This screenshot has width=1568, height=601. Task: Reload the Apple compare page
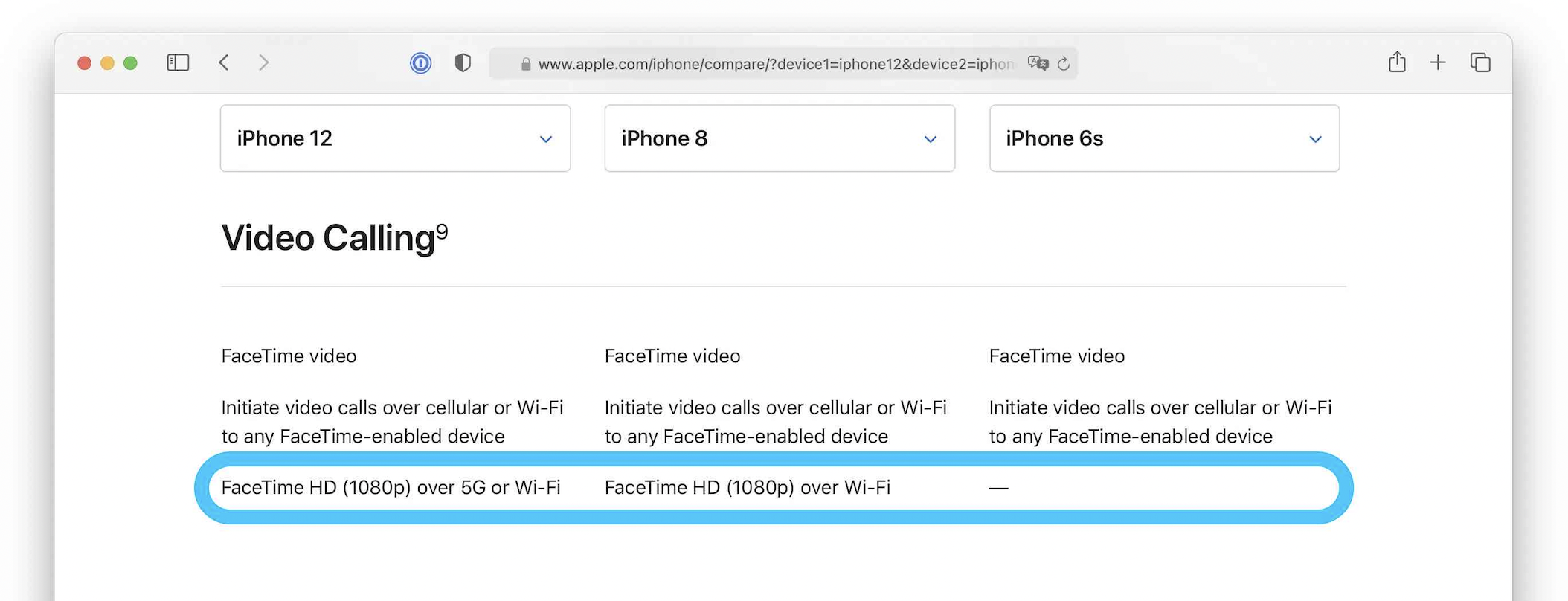[1064, 64]
